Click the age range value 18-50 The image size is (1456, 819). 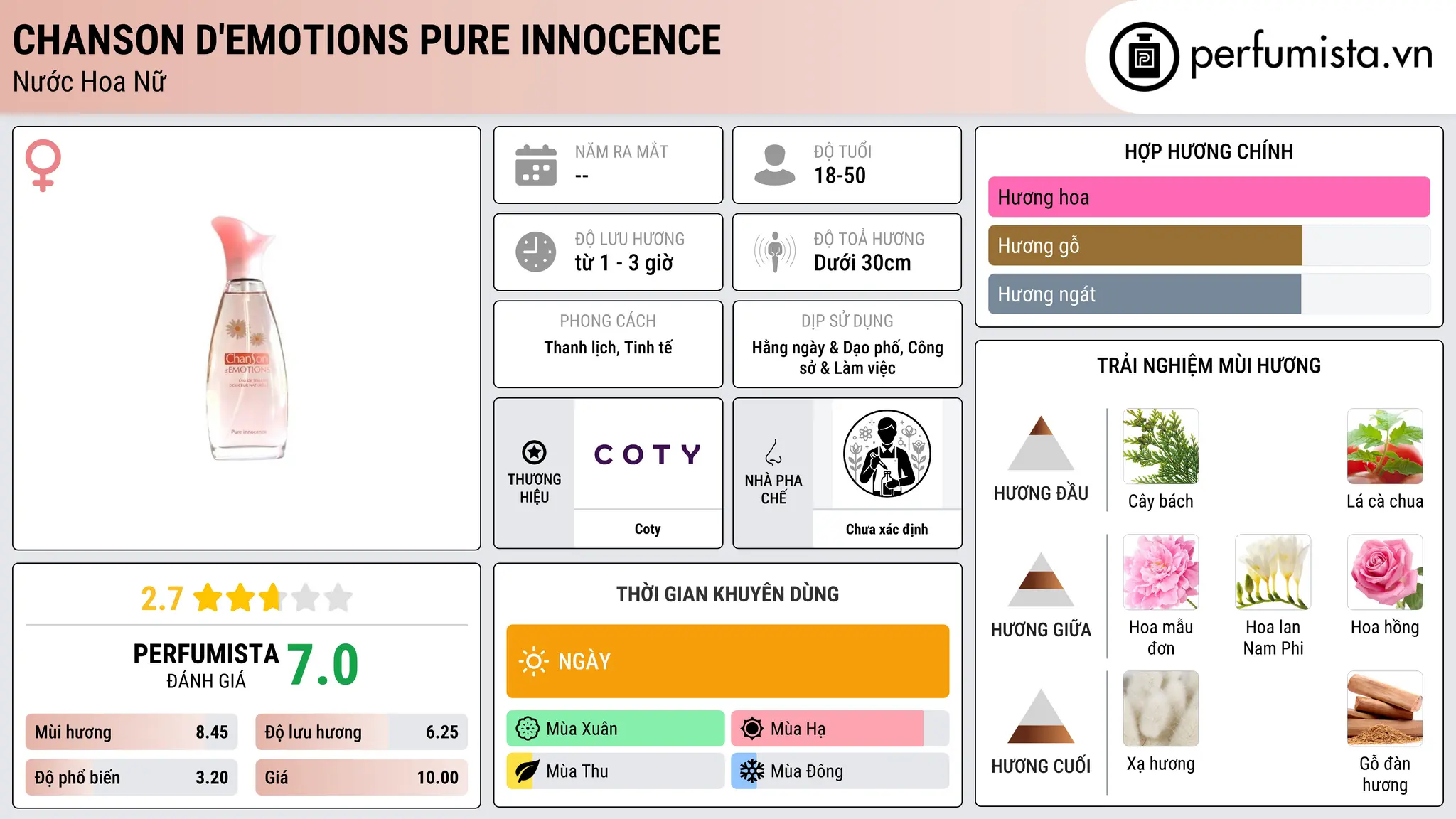pos(840,176)
